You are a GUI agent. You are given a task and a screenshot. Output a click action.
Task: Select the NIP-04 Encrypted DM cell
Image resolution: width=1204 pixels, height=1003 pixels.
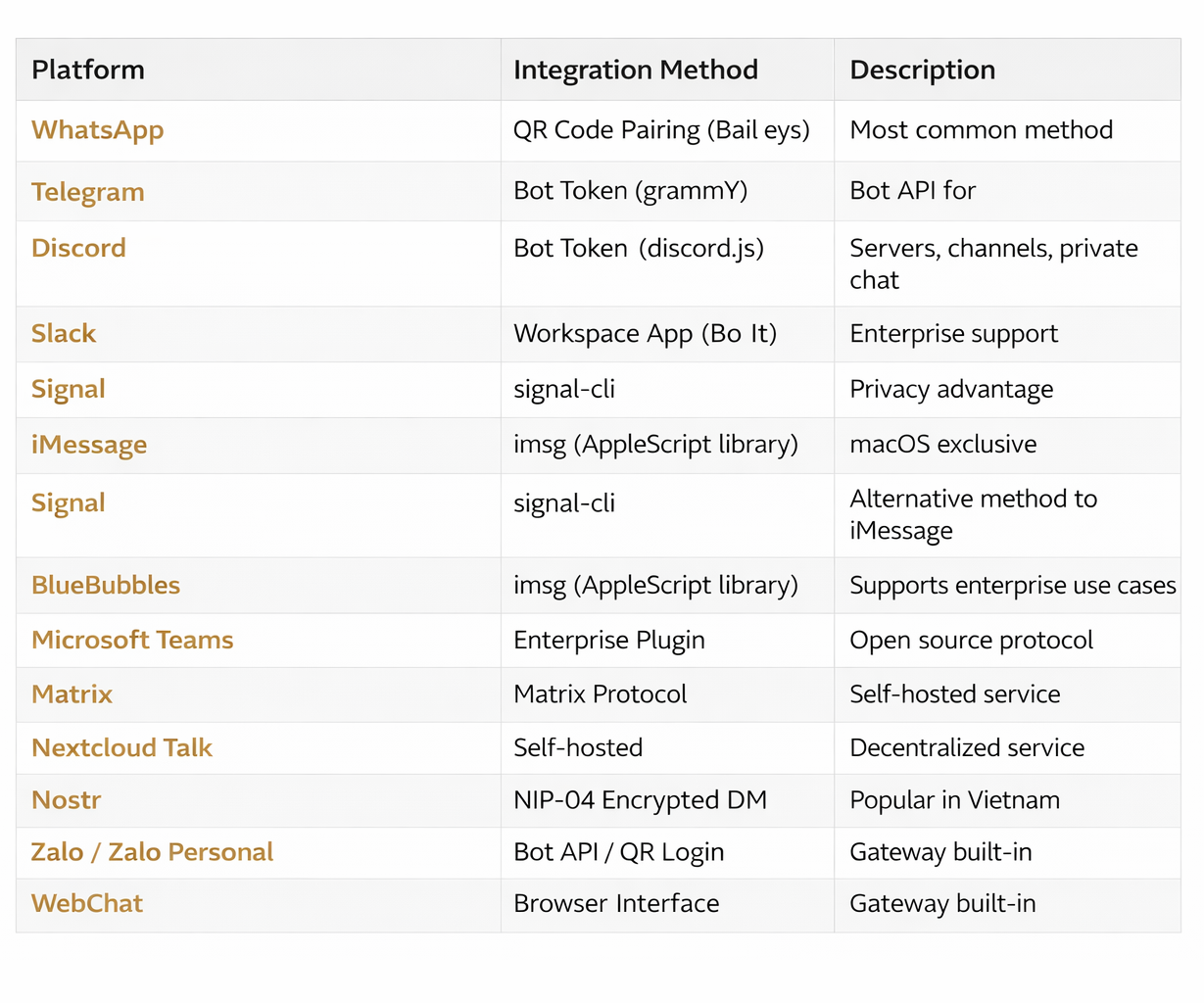pyautogui.click(x=640, y=800)
